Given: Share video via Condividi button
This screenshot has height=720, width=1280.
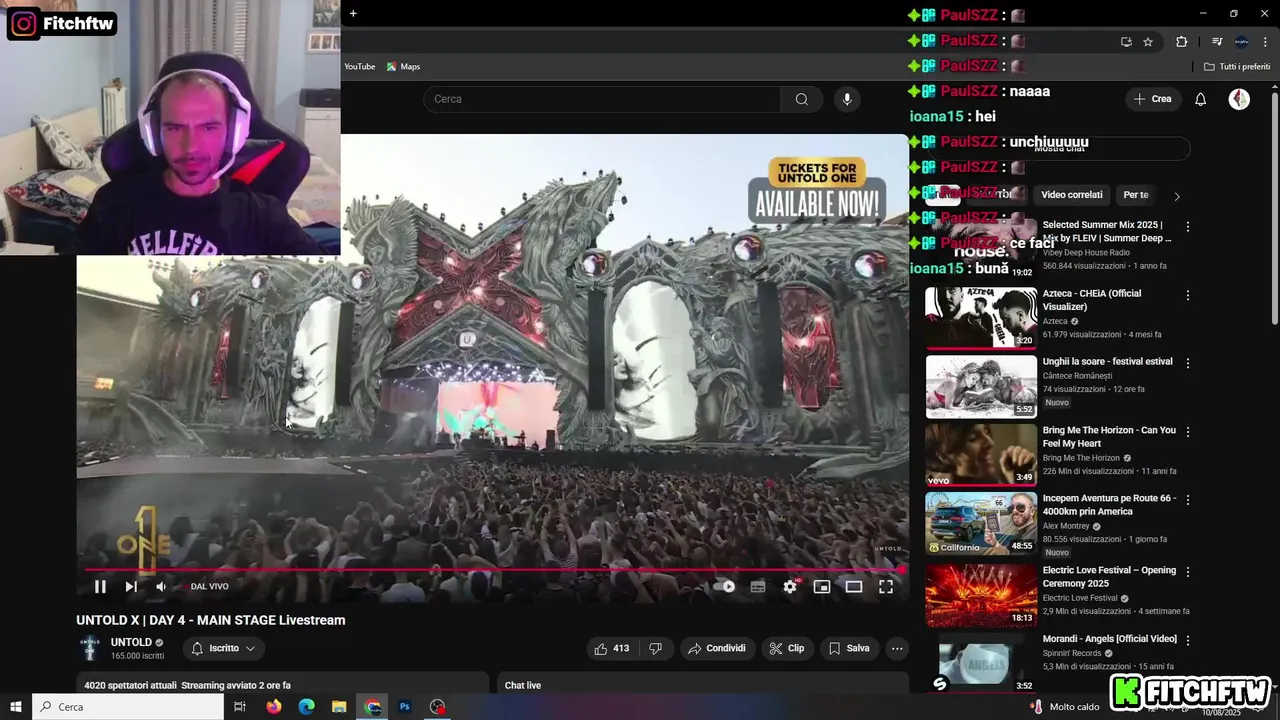Looking at the screenshot, I should pyautogui.click(x=717, y=648).
